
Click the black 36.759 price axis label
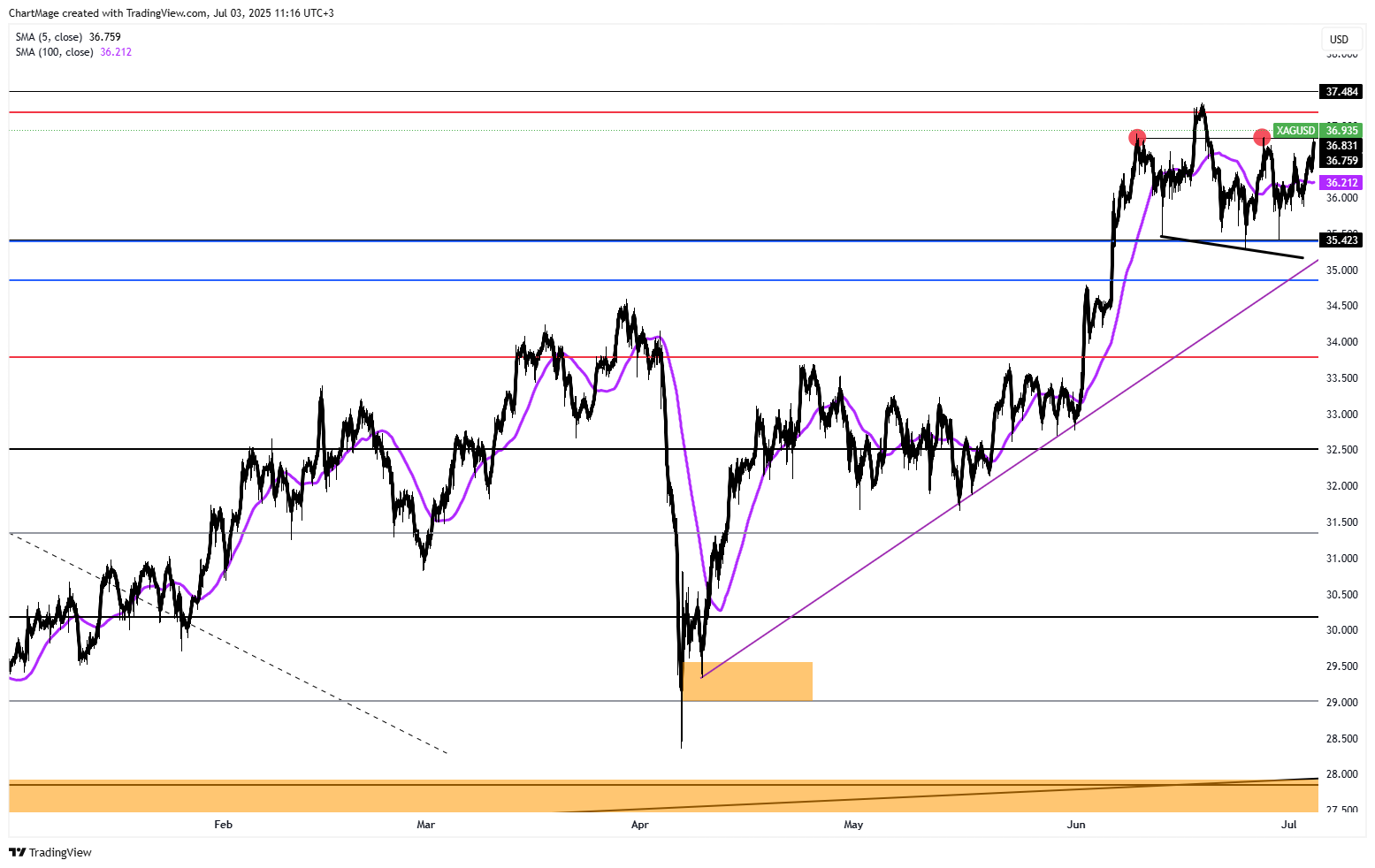(x=1341, y=161)
